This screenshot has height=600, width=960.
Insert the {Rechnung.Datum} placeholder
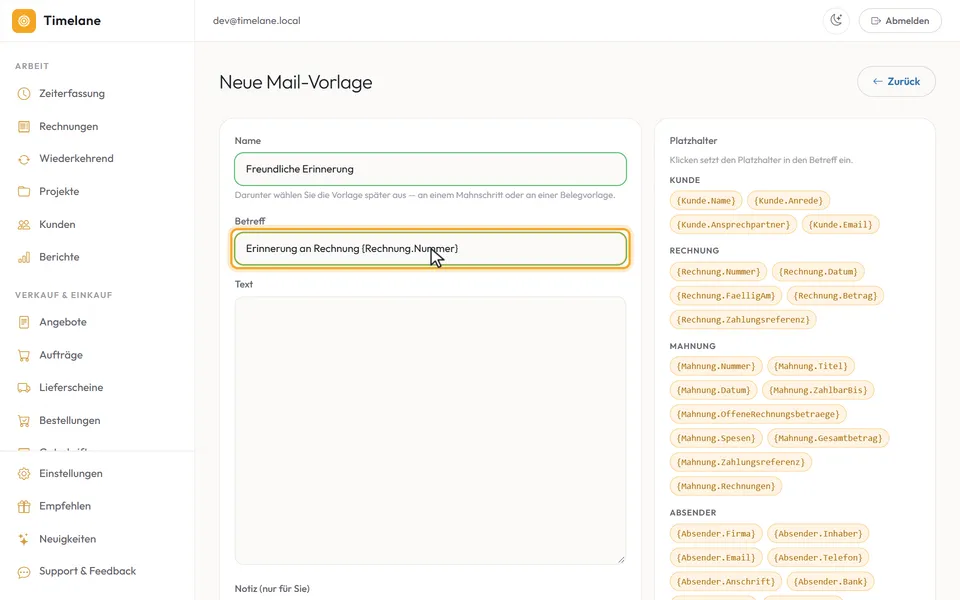pyautogui.click(x=818, y=271)
